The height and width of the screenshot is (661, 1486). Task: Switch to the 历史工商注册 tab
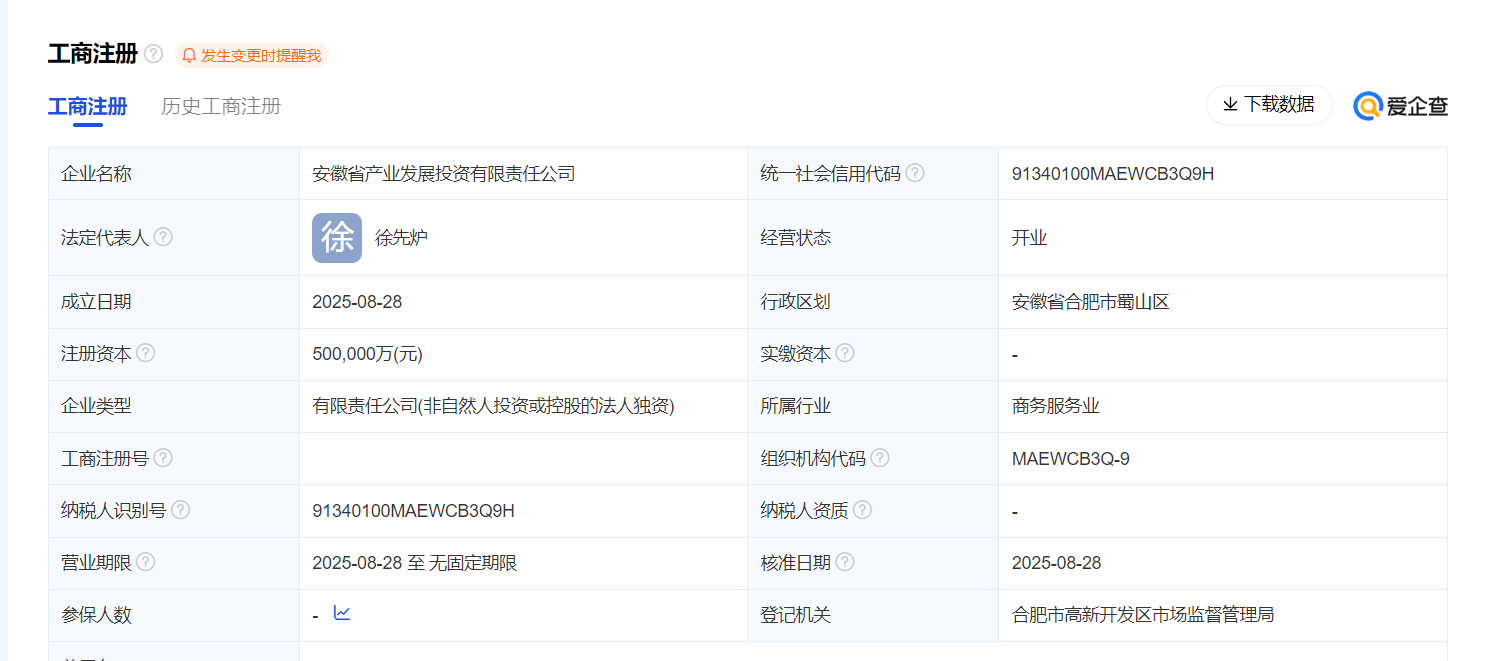pos(221,107)
